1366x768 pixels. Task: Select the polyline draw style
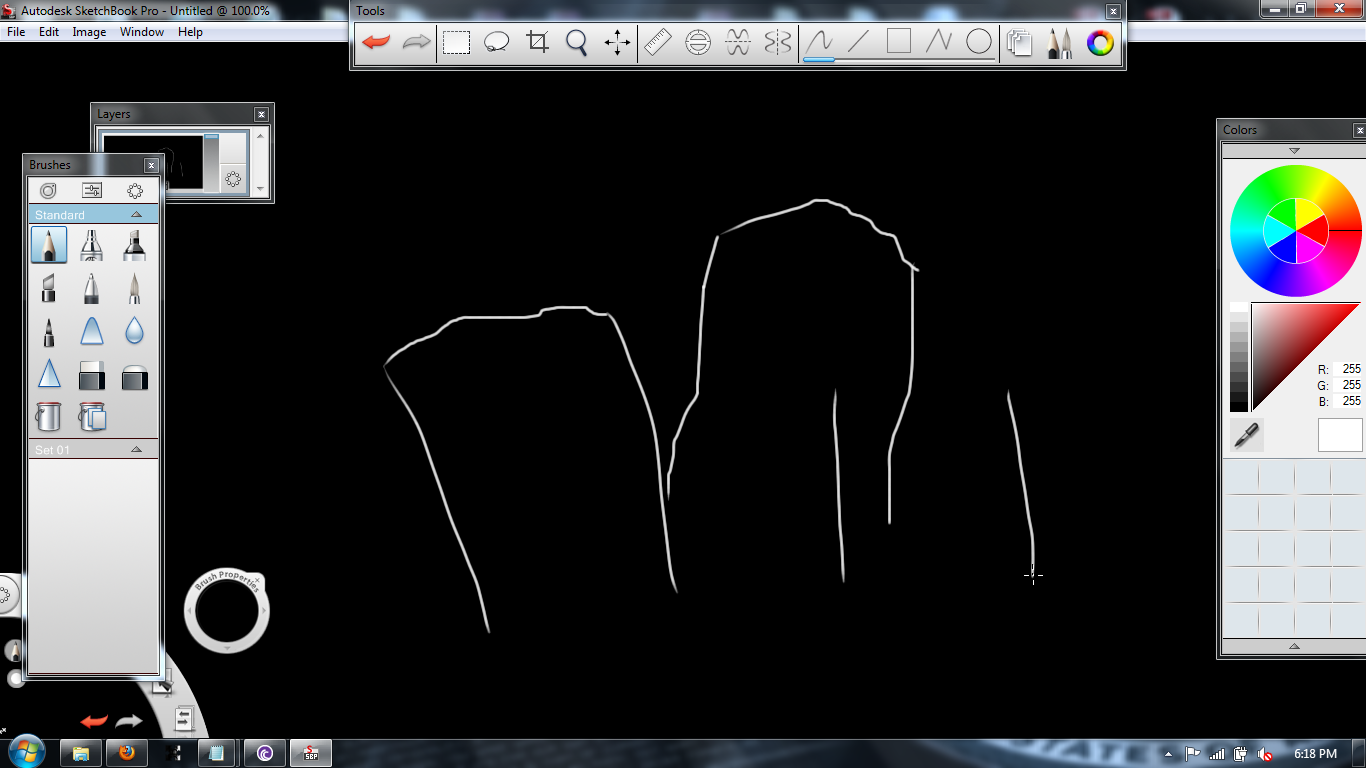coord(939,43)
